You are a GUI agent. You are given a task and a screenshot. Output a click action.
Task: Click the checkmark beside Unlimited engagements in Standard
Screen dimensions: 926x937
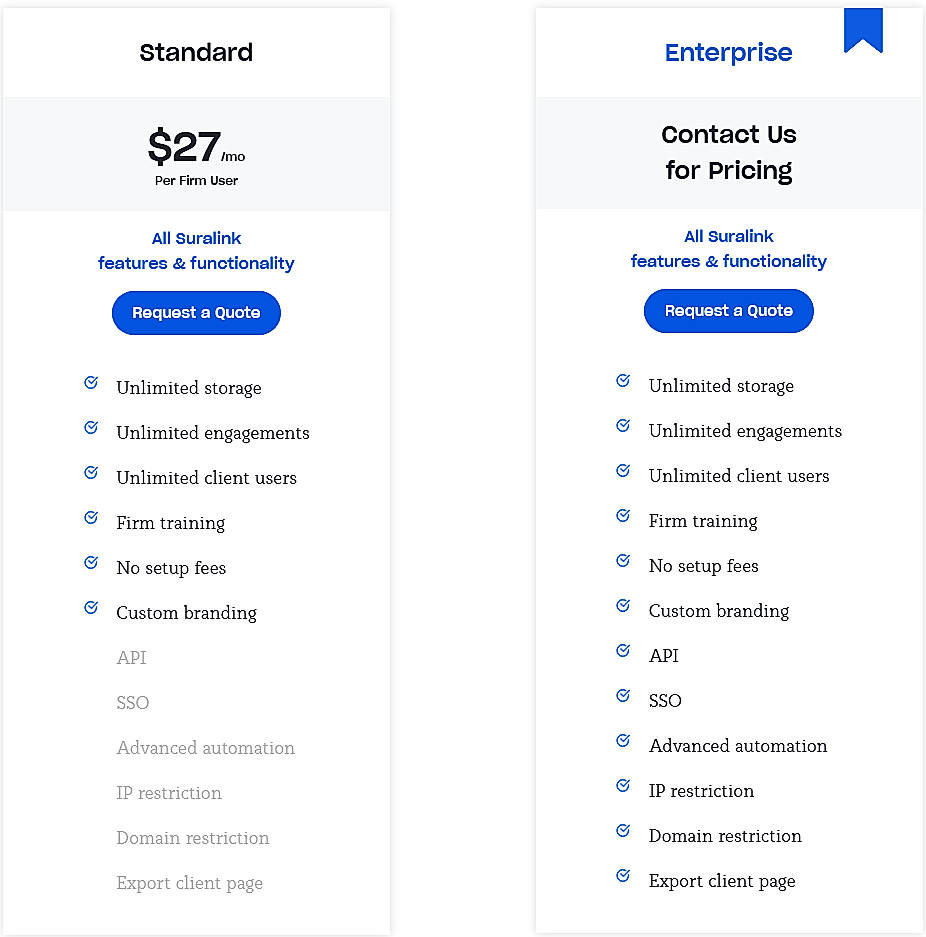point(91,427)
